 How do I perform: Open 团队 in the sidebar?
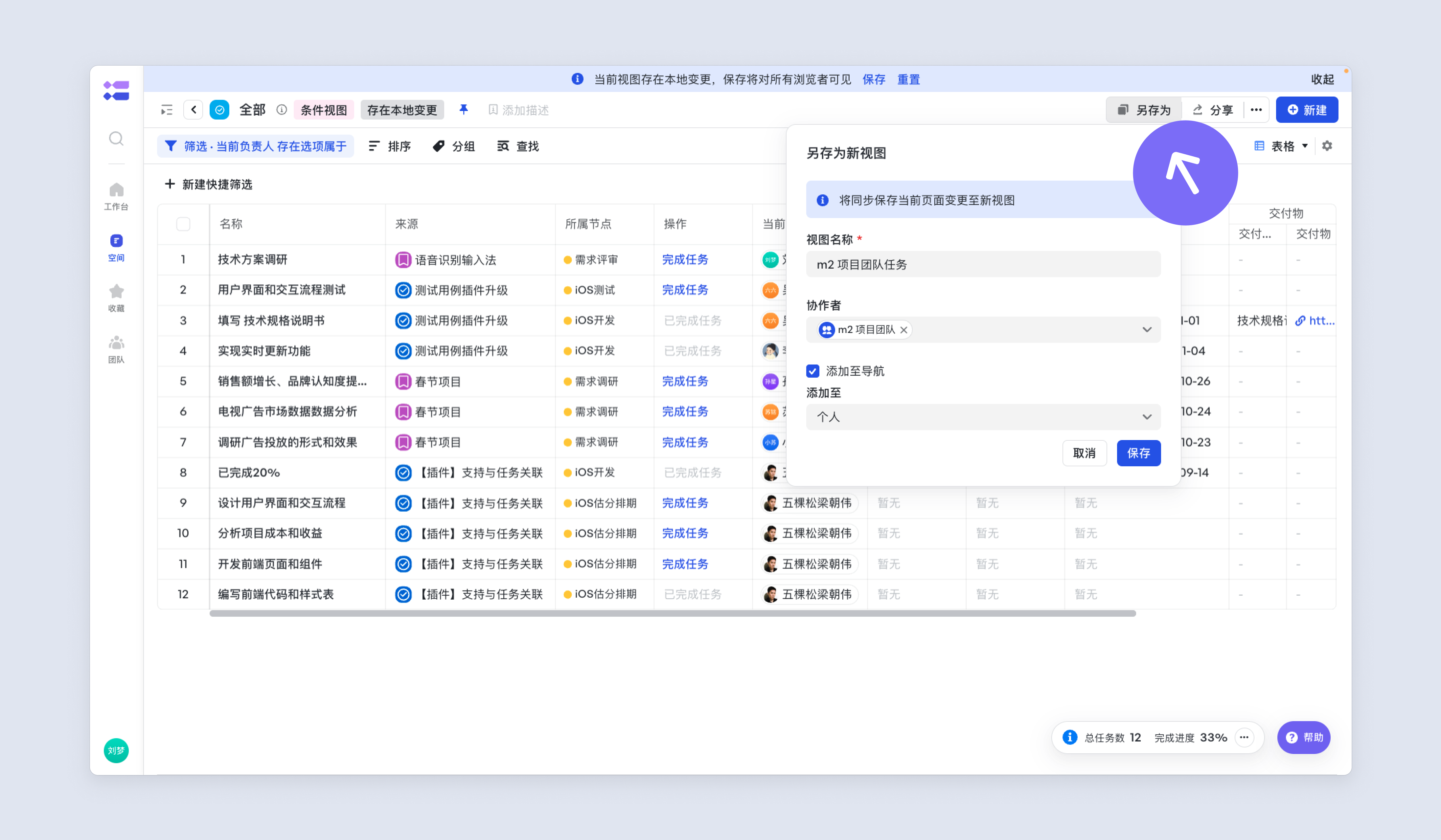click(116, 349)
